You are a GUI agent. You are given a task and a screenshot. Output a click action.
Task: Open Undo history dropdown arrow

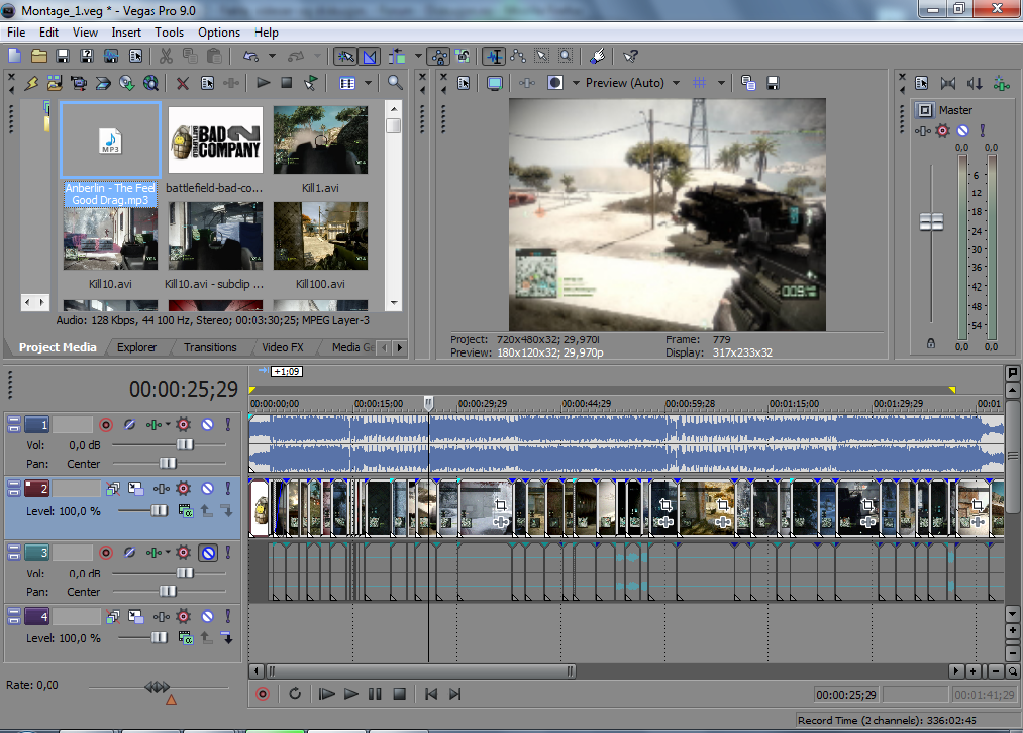coord(272,56)
